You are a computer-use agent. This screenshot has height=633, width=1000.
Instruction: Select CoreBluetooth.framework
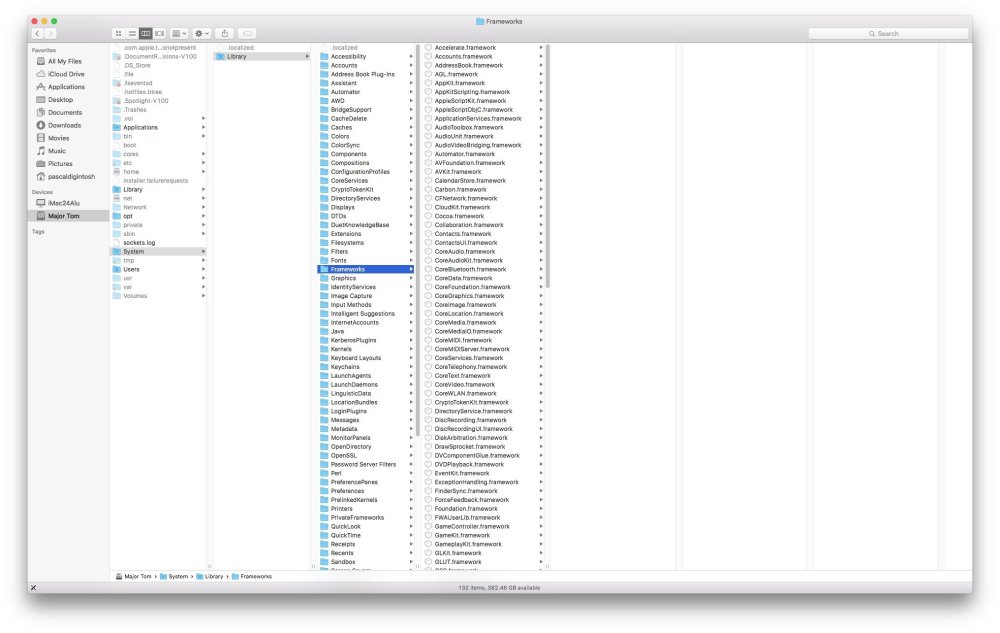(x=483, y=269)
